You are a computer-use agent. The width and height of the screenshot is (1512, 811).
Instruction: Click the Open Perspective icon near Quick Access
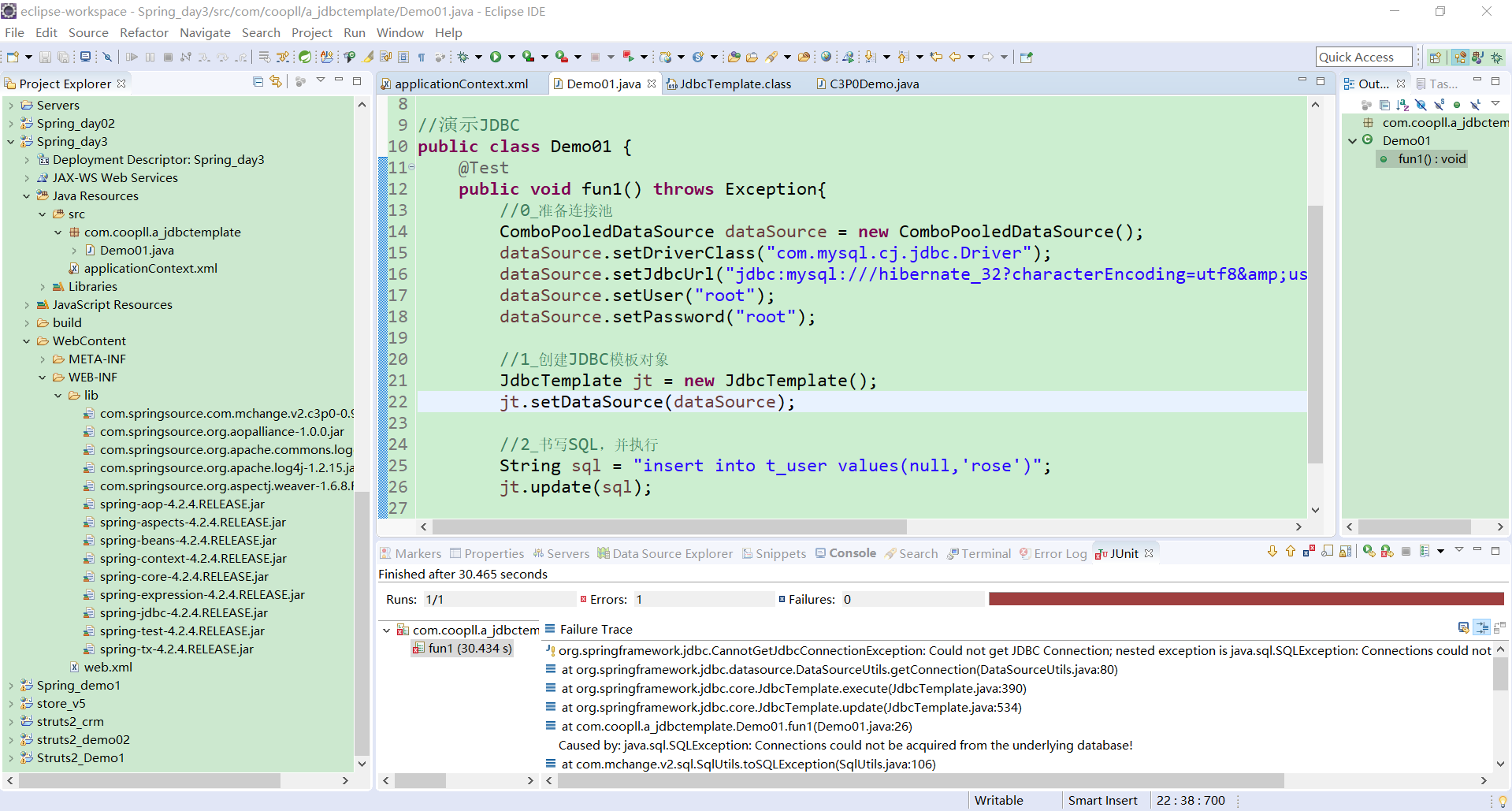[1436, 58]
